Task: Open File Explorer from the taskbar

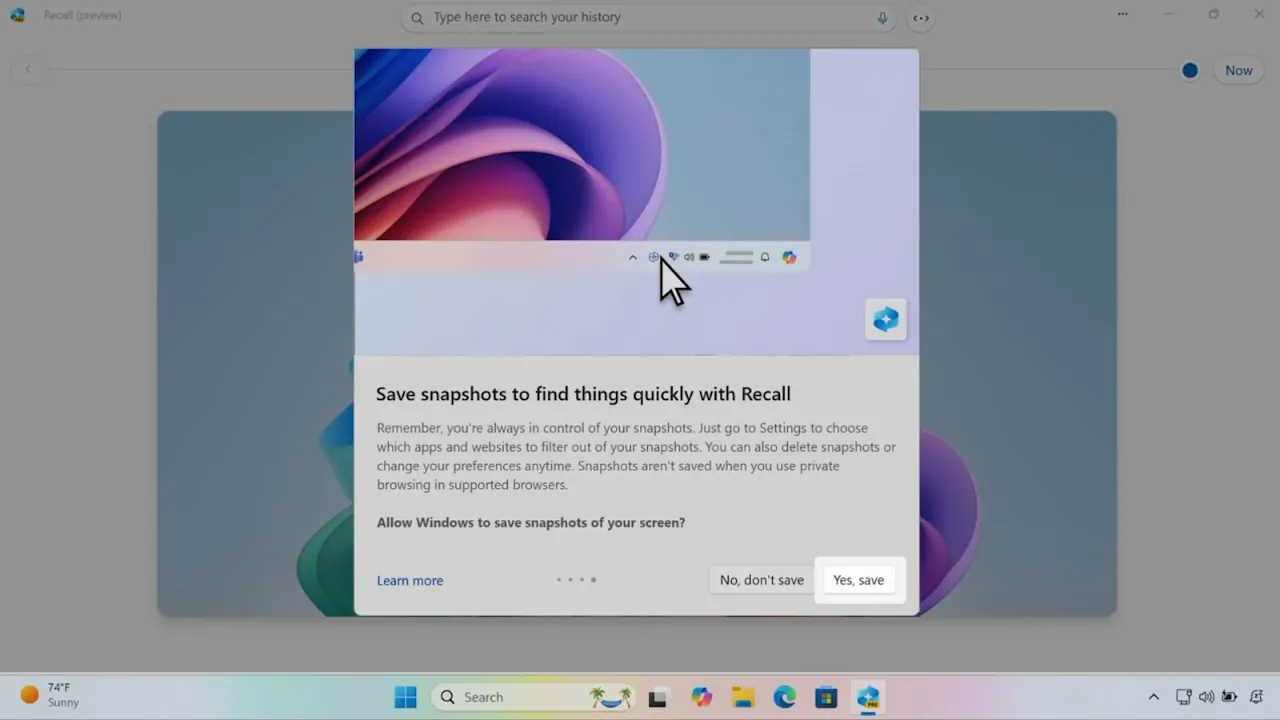Action: tap(743, 697)
